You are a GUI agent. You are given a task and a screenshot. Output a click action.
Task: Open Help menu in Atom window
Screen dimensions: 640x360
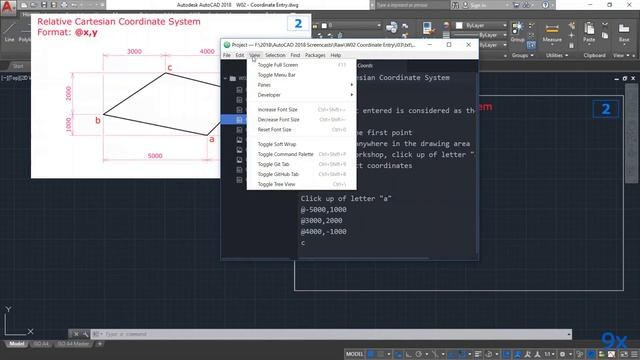[336, 55]
